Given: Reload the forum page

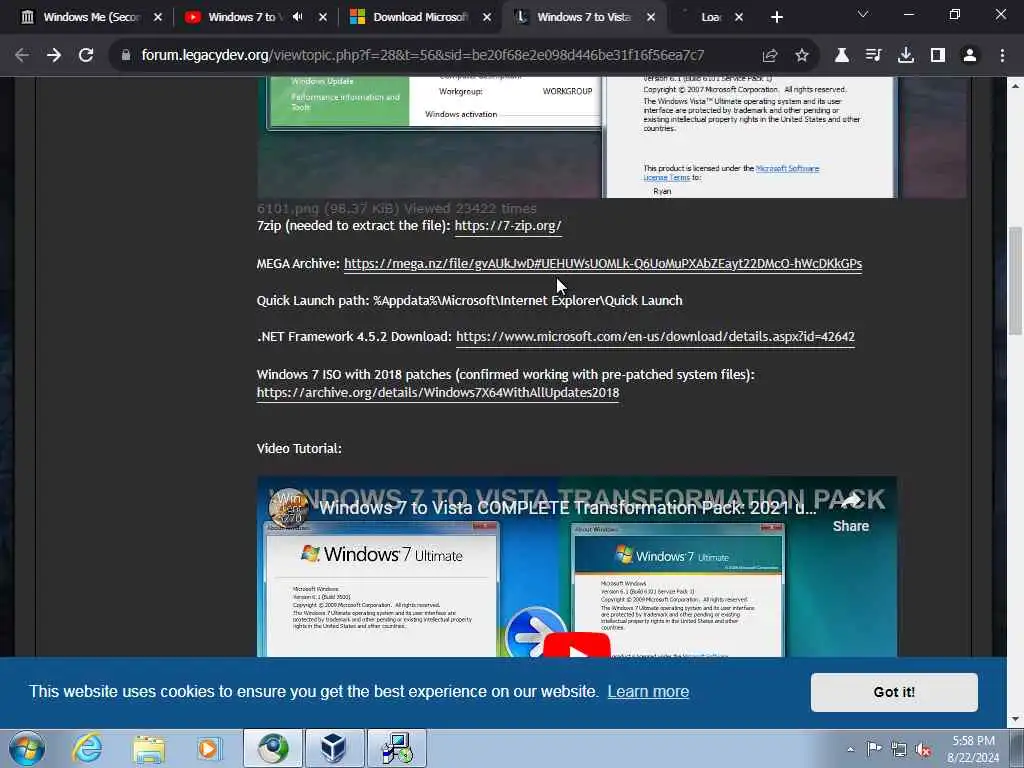Looking at the screenshot, I should pyautogui.click(x=86, y=56).
